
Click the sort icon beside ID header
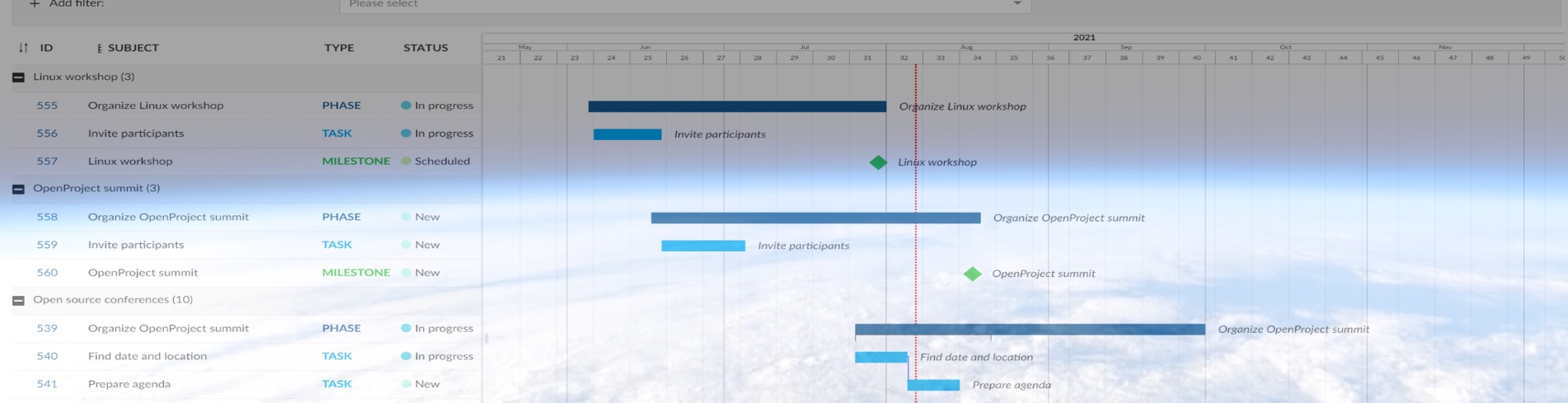(23, 48)
